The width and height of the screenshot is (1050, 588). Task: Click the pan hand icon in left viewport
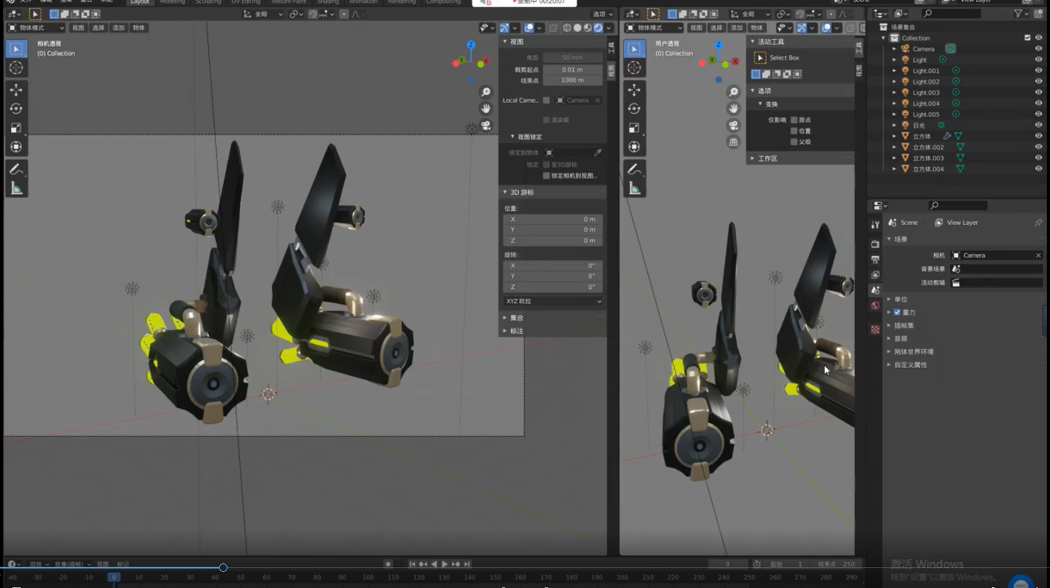(x=486, y=108)
